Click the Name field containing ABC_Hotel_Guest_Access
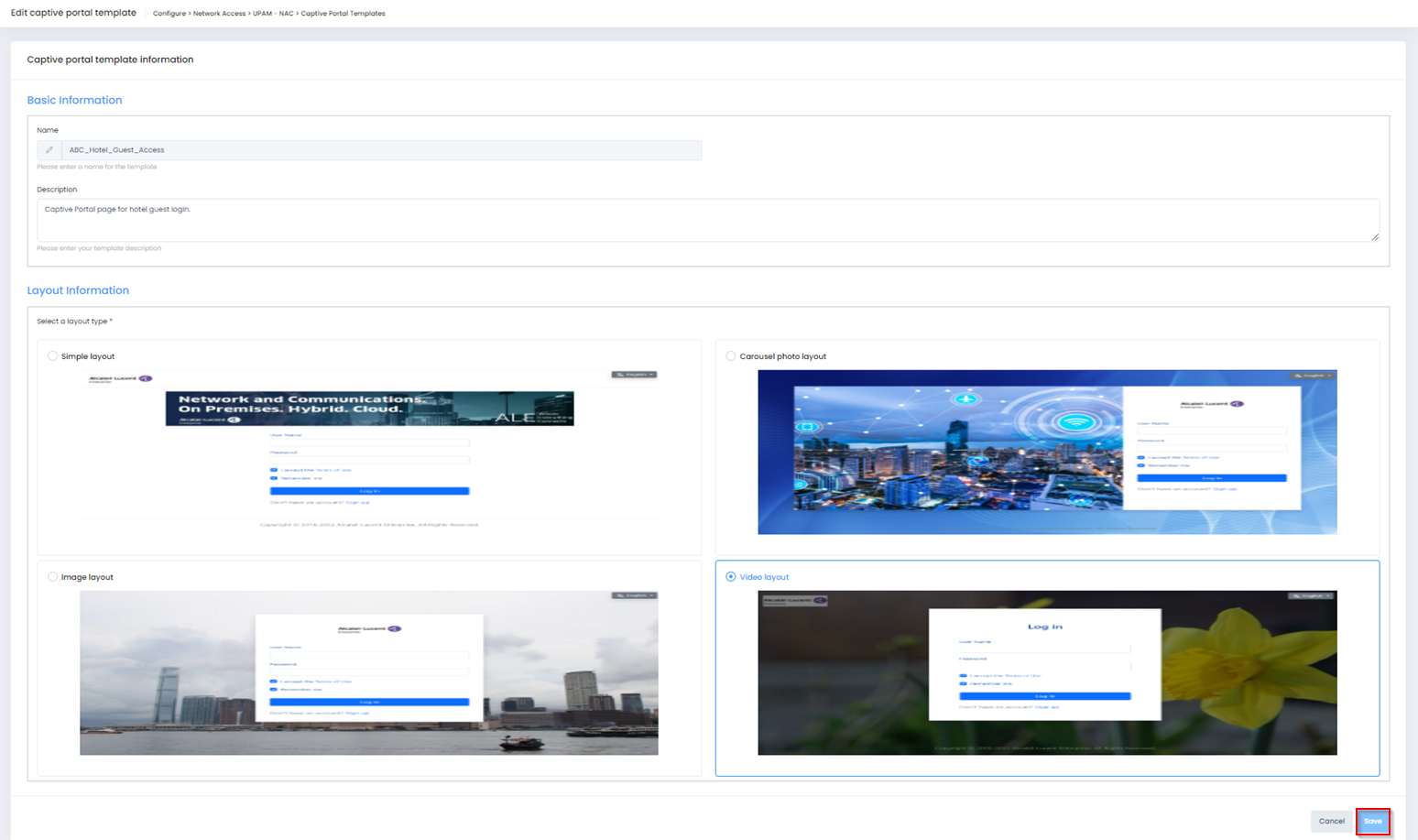This screenshot has width=1418, height=840. [x=380, y=150]
